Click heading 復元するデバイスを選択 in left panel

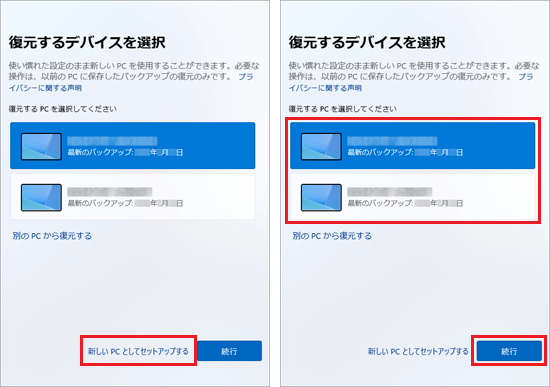[87, 42]
